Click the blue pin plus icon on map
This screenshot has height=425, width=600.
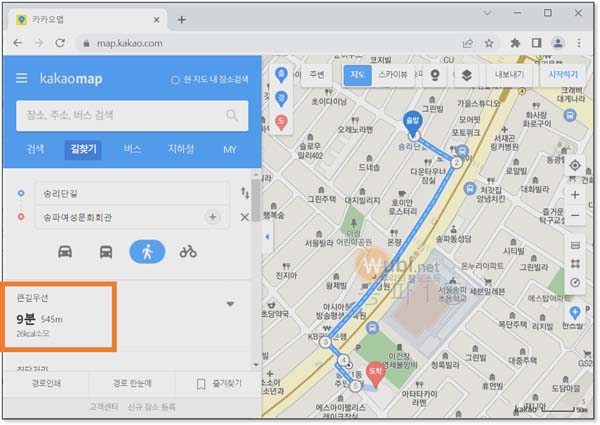[575, 313]
